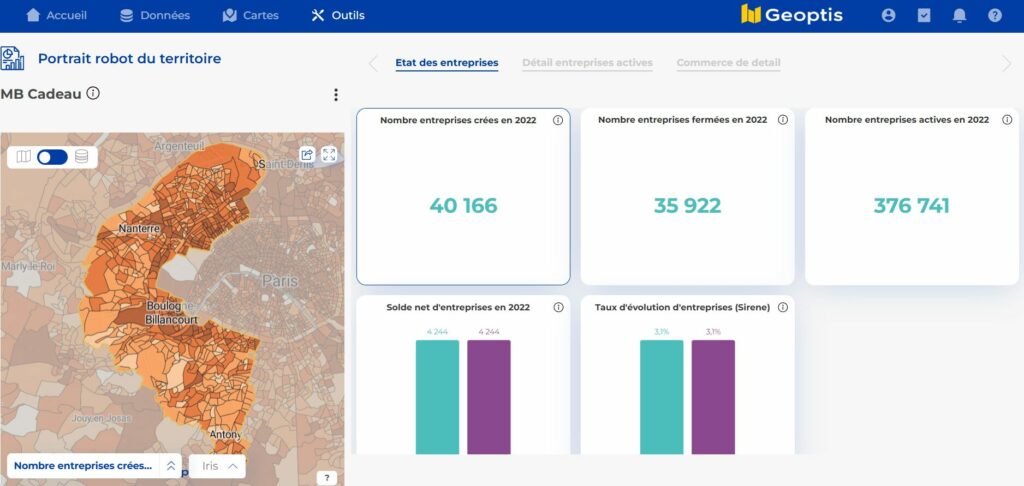Open the Cartes menu
1024x486 pixels.
[250, 15]
